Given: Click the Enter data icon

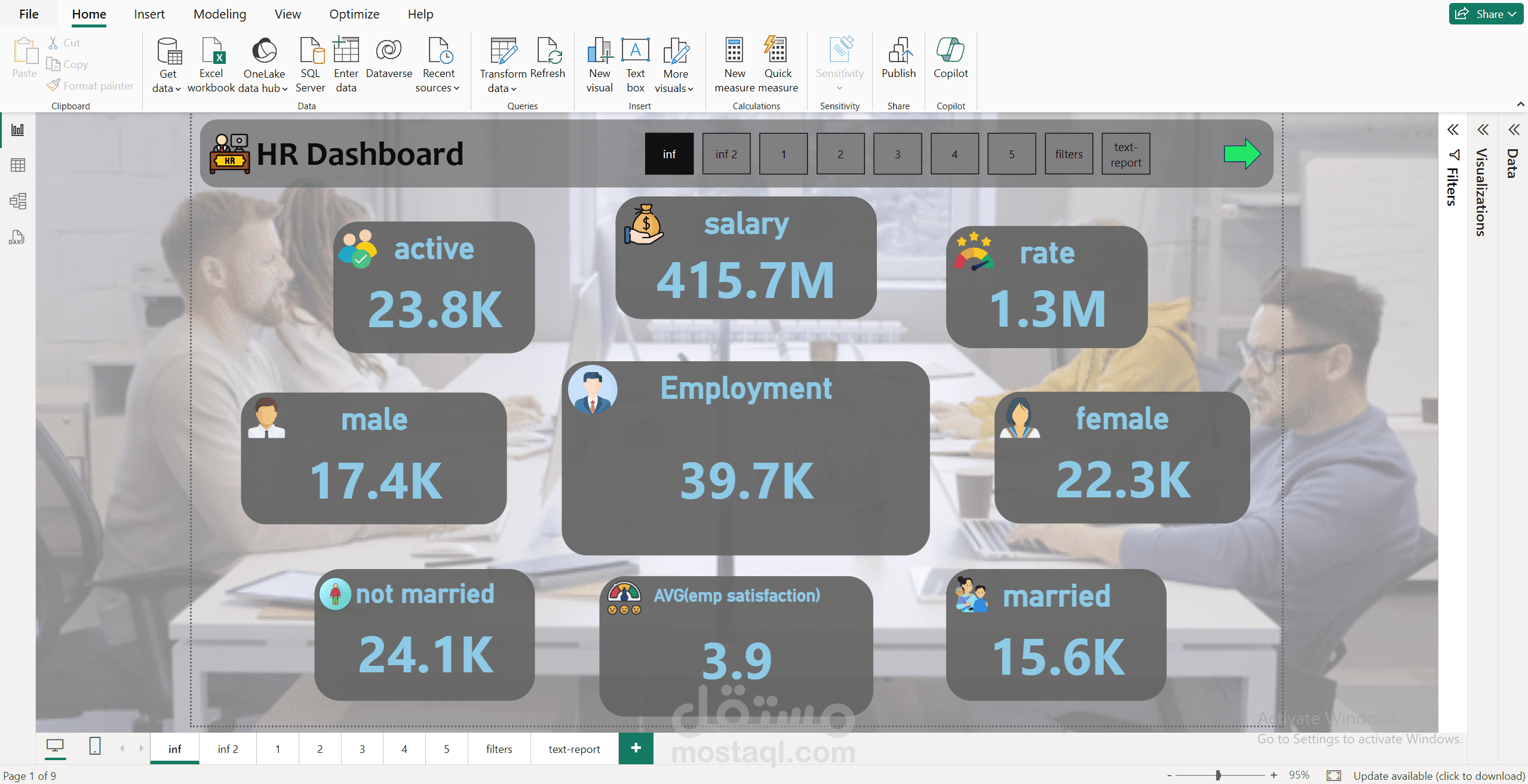Looking at the screenshot, I should [346, 51].
